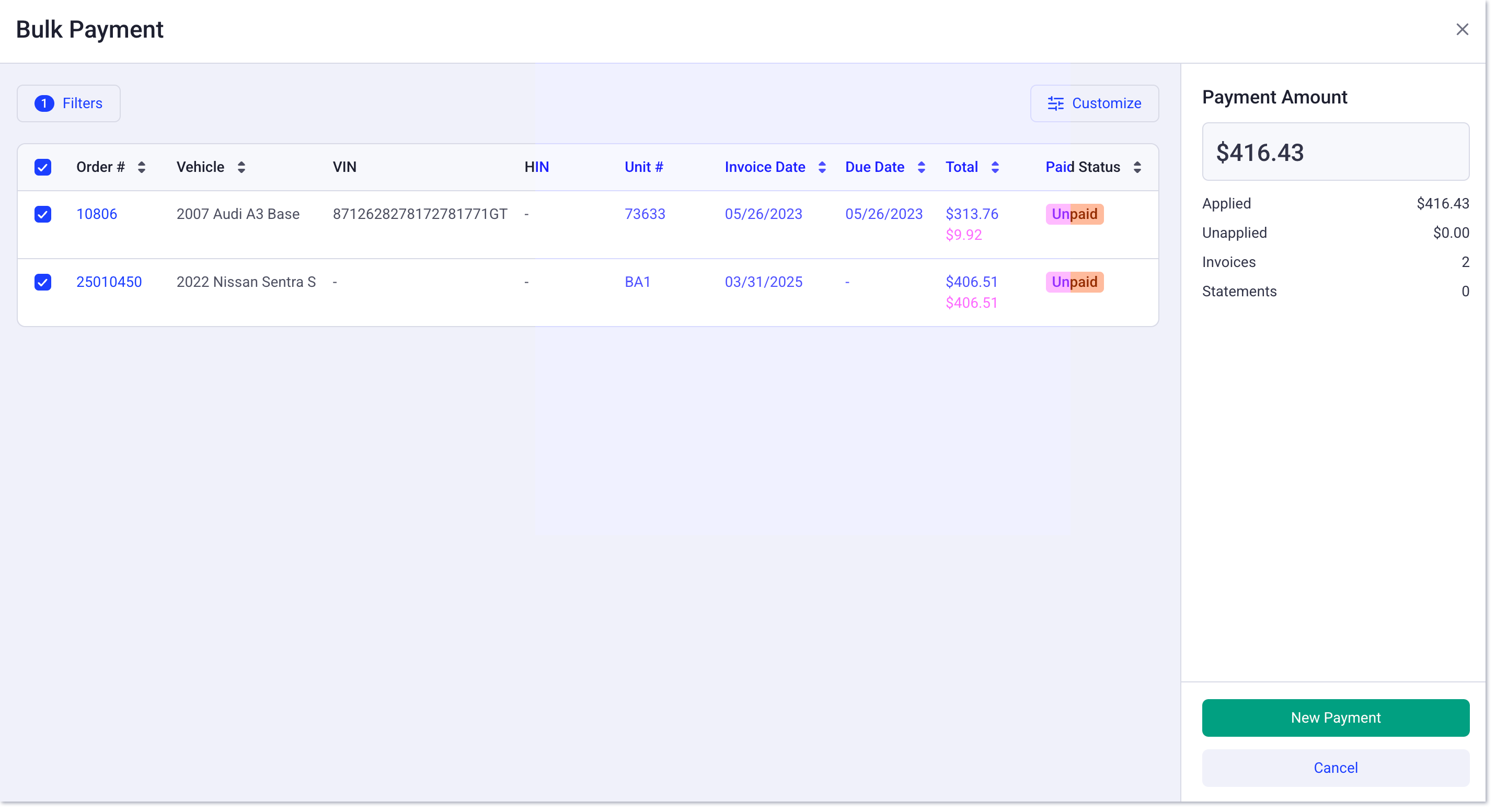Click the Paid Status header label

[x=1083, y=167]
